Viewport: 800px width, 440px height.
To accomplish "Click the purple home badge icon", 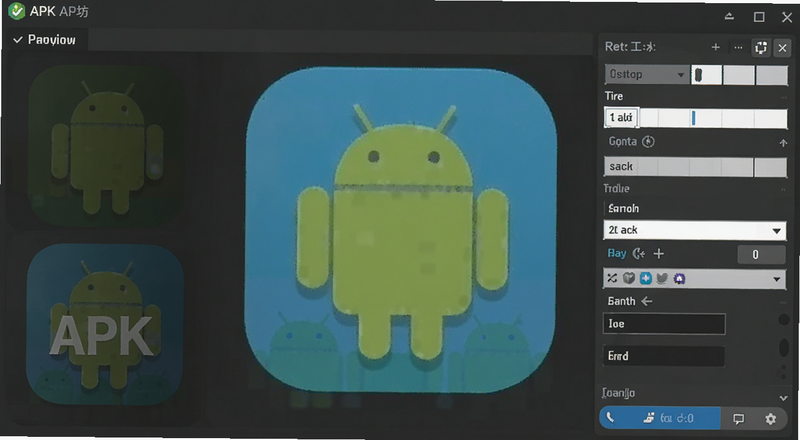I will [679, 278].
